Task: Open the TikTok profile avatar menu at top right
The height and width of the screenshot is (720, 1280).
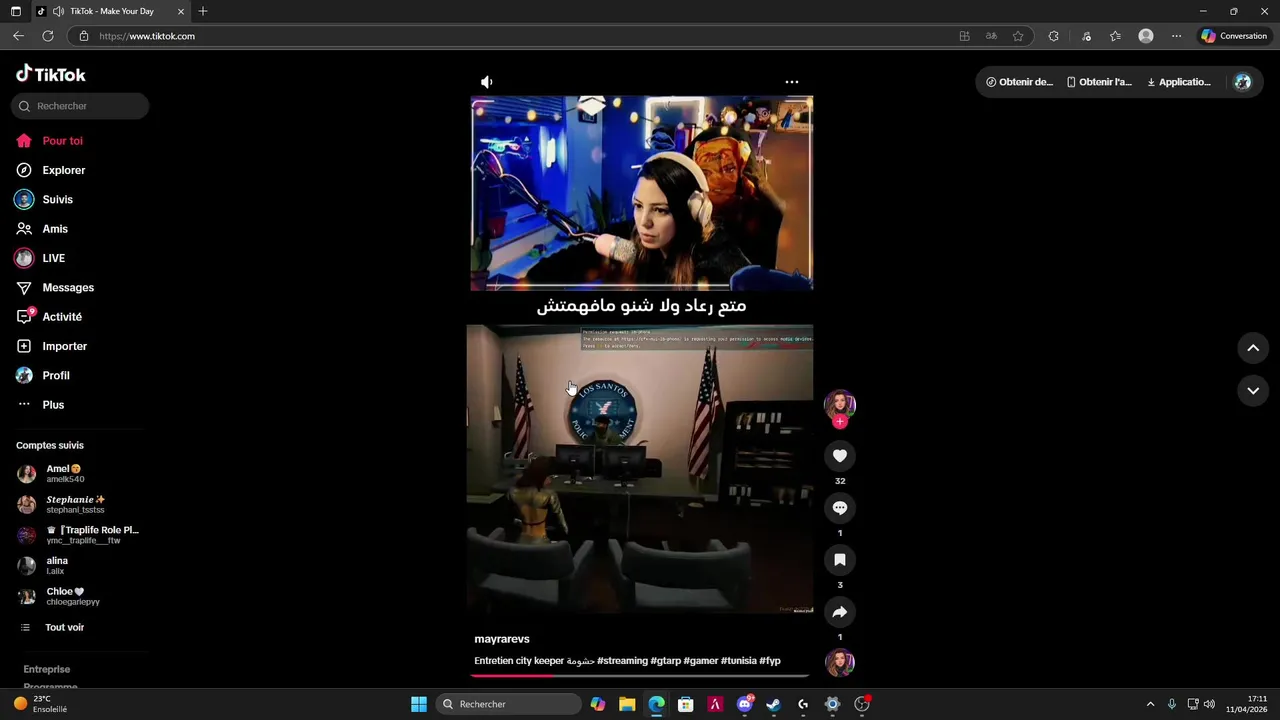Action: pos(1243,82)
